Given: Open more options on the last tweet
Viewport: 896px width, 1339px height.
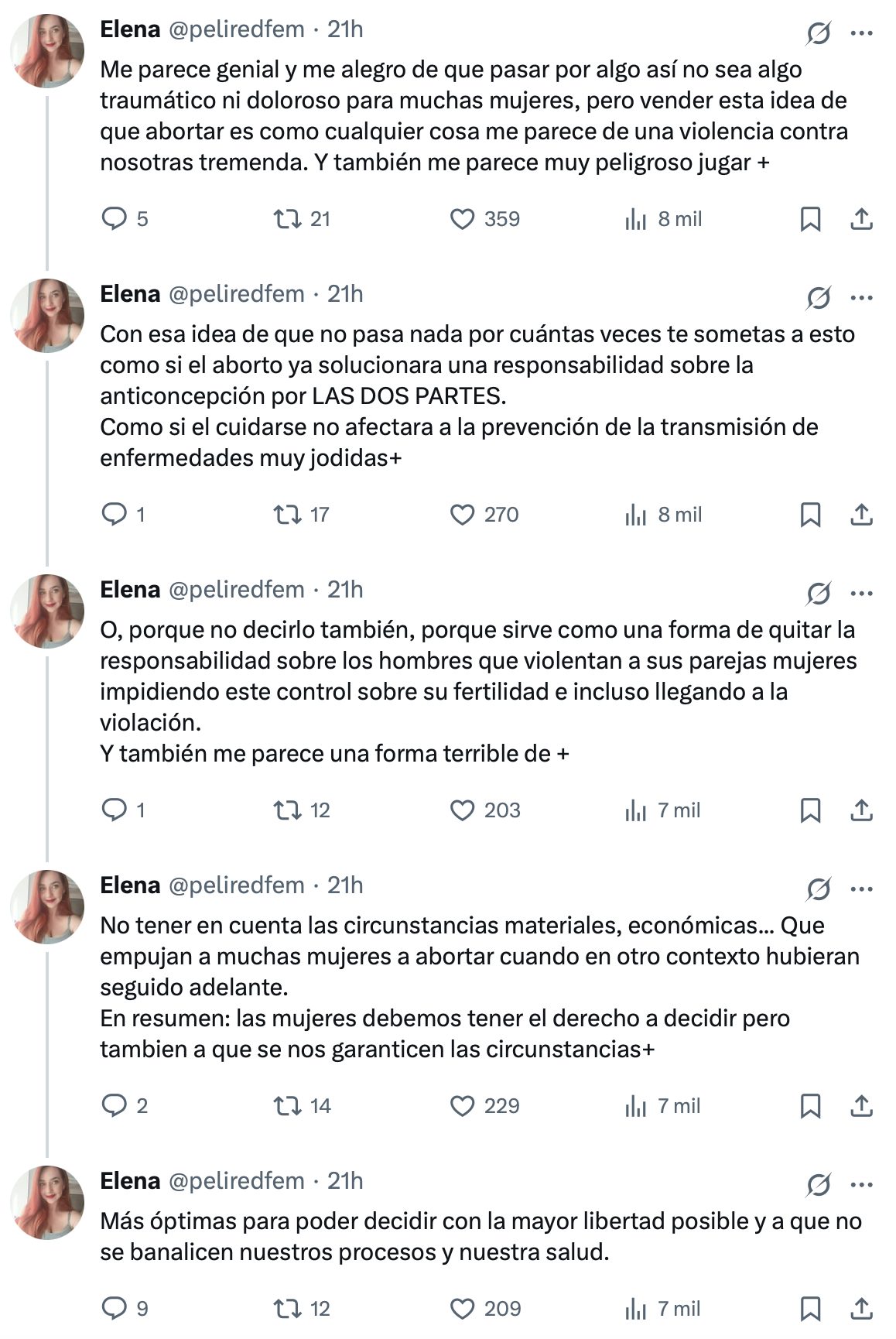Looking at the screenshot, I should (861, 1185).
